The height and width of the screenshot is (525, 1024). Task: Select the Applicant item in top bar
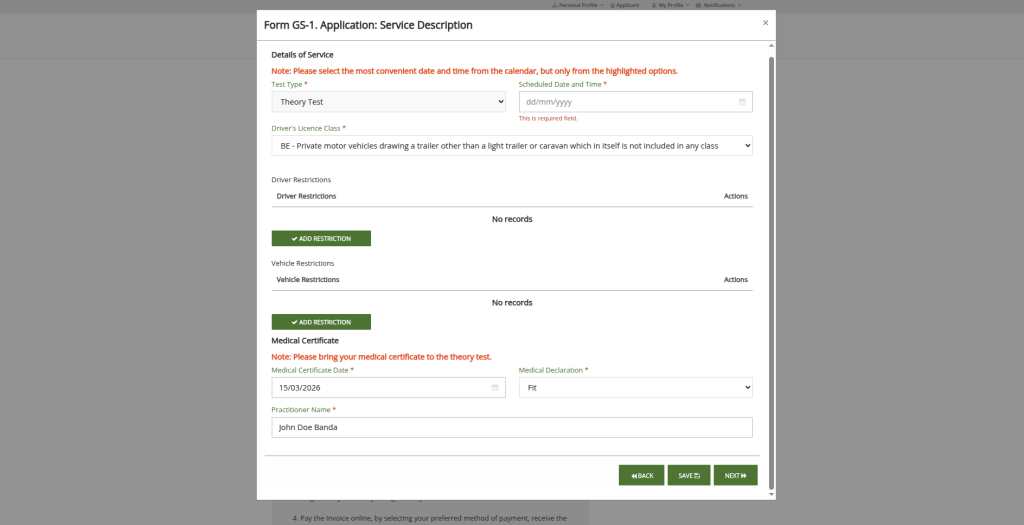(x=626, y=5)
